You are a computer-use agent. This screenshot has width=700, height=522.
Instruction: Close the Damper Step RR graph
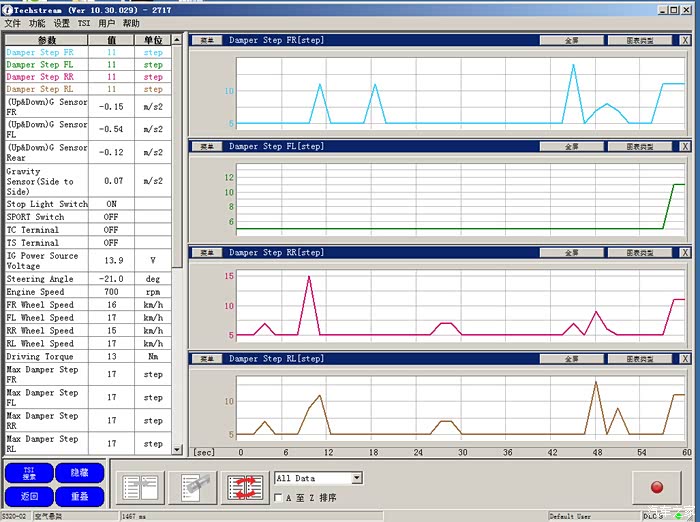click(x=685, y=253)
